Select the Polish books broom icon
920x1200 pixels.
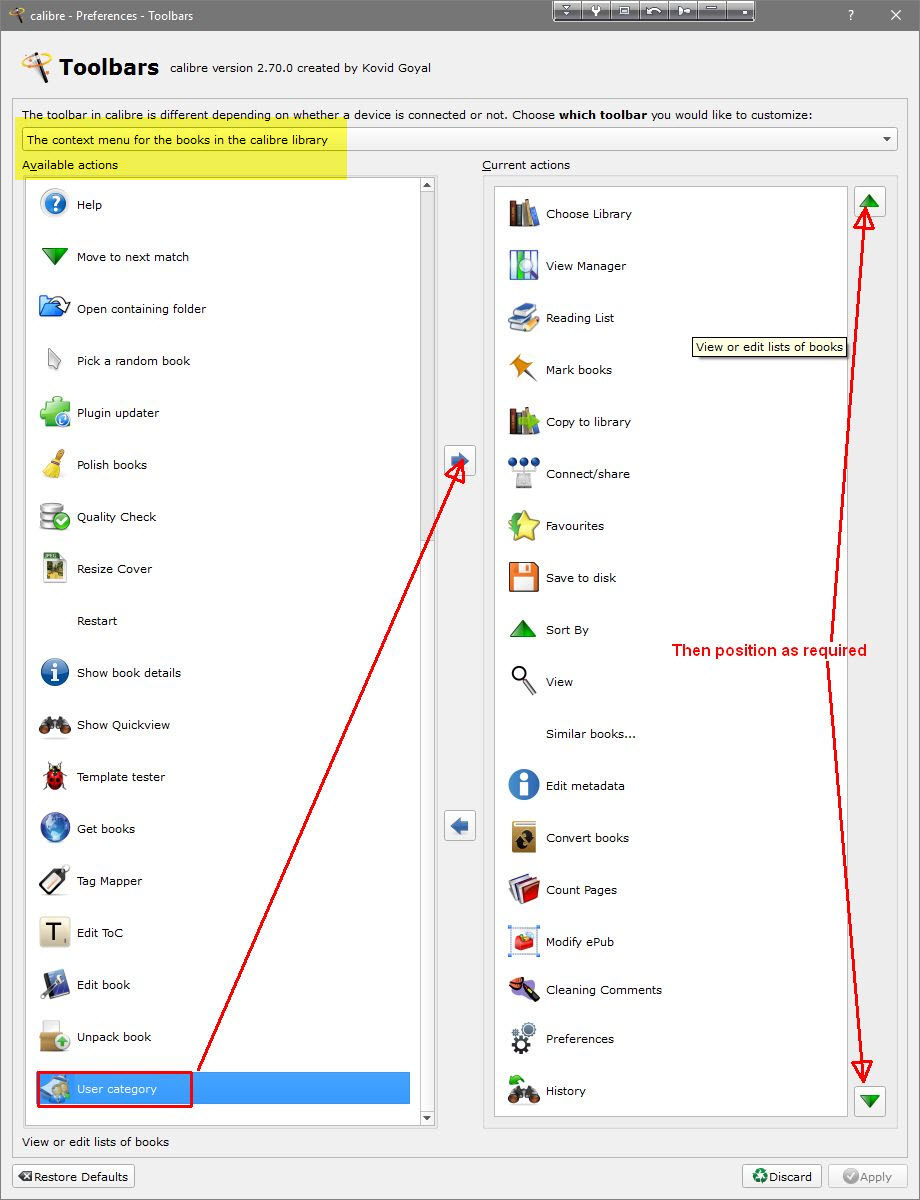coord(54,464)
